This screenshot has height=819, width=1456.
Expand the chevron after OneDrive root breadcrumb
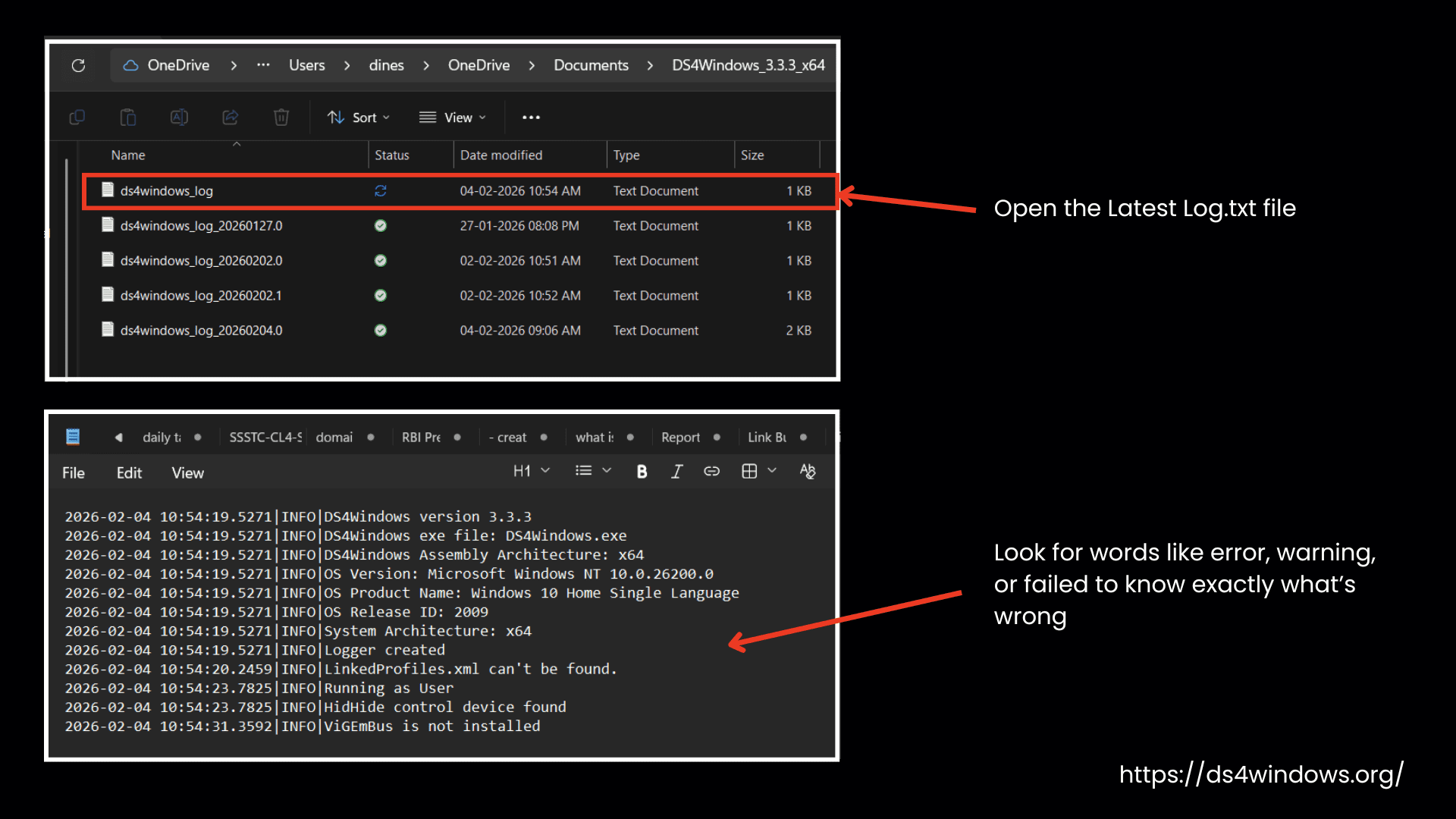(x=234, y=66)
